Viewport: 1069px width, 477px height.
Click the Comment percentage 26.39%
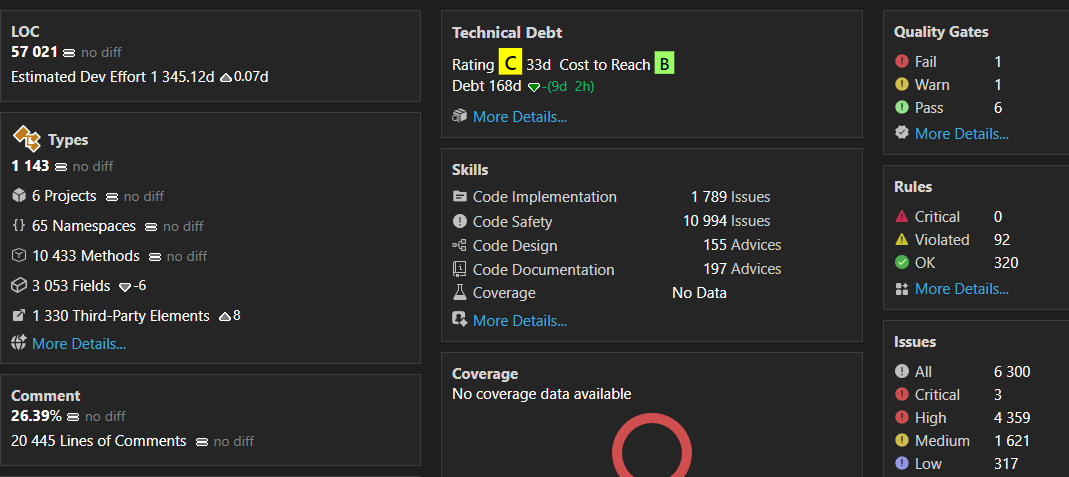36,416
